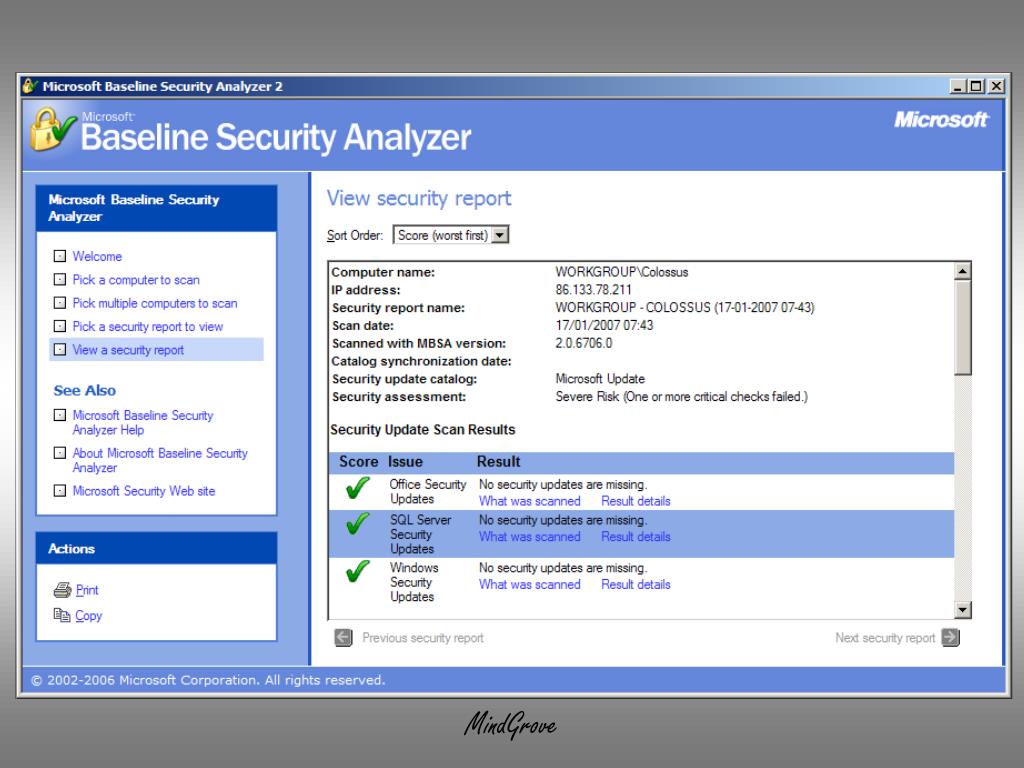Click Next security report text

pos(885,638)
